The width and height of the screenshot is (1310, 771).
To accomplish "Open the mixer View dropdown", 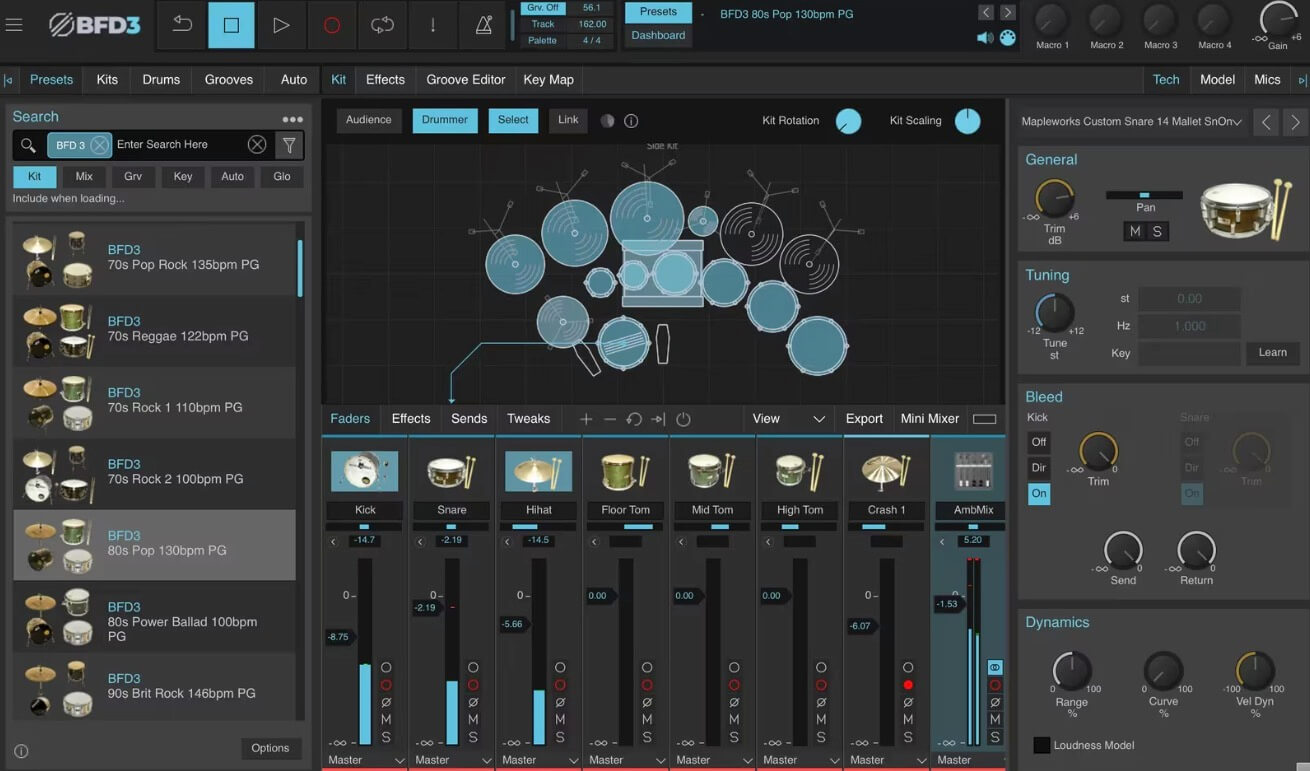I will [788, 419].
